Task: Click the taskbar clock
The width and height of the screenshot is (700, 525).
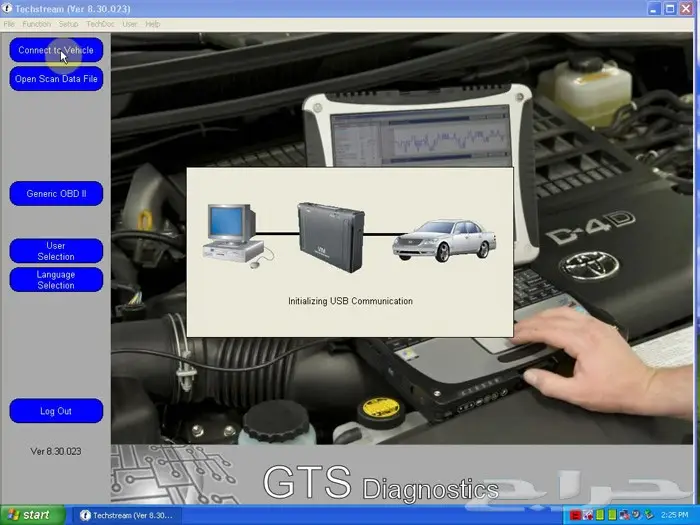Action: pyautogui.click(x=675, y=515)
